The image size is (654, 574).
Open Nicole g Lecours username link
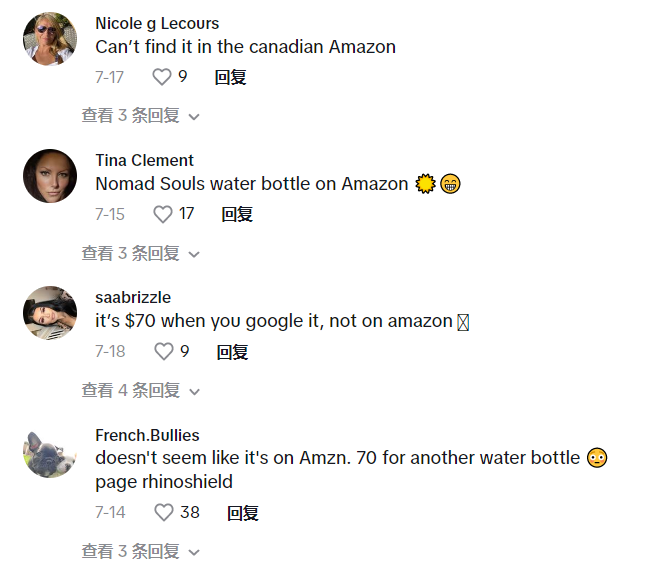157,23
